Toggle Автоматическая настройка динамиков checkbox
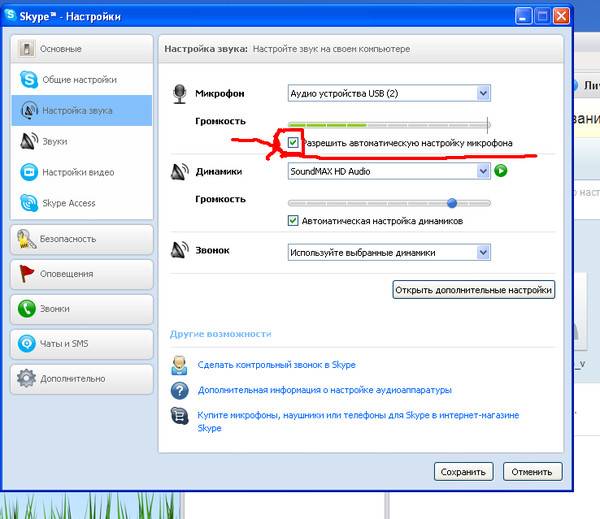 (293, 220)
